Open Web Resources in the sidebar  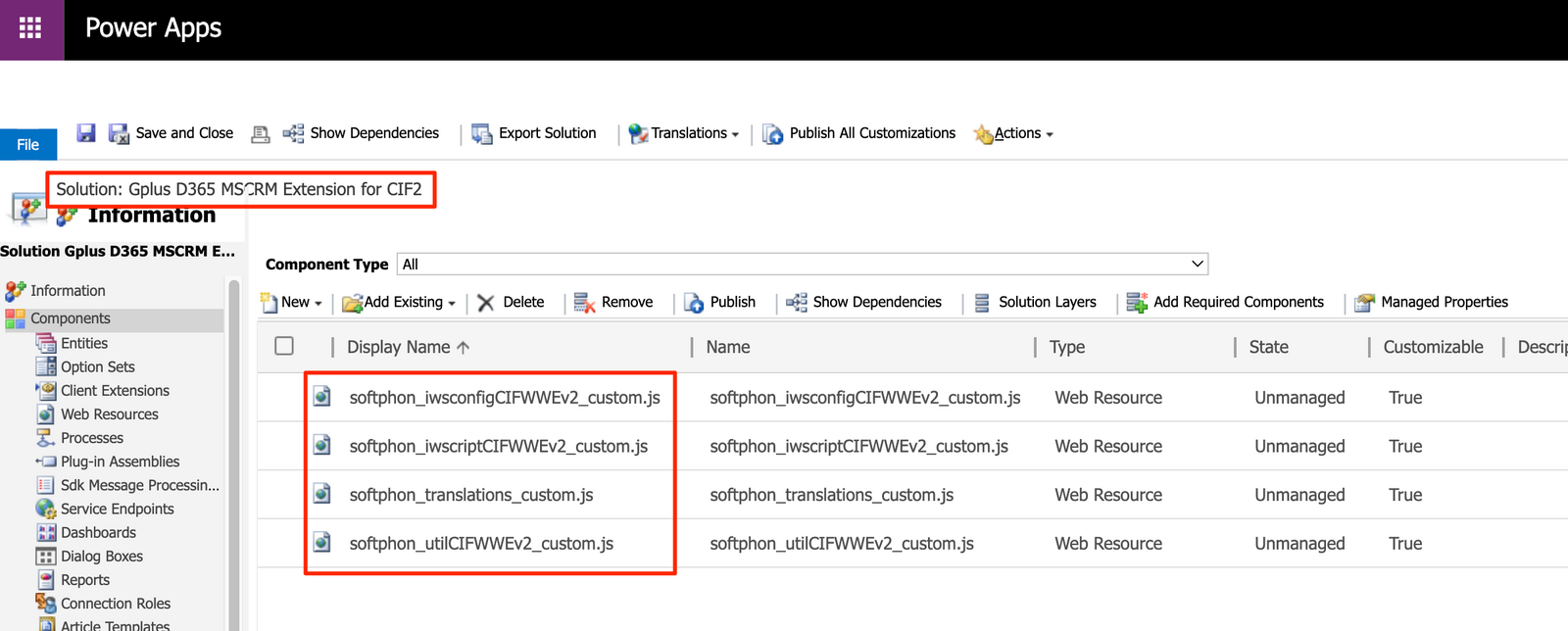click(110, 413)
